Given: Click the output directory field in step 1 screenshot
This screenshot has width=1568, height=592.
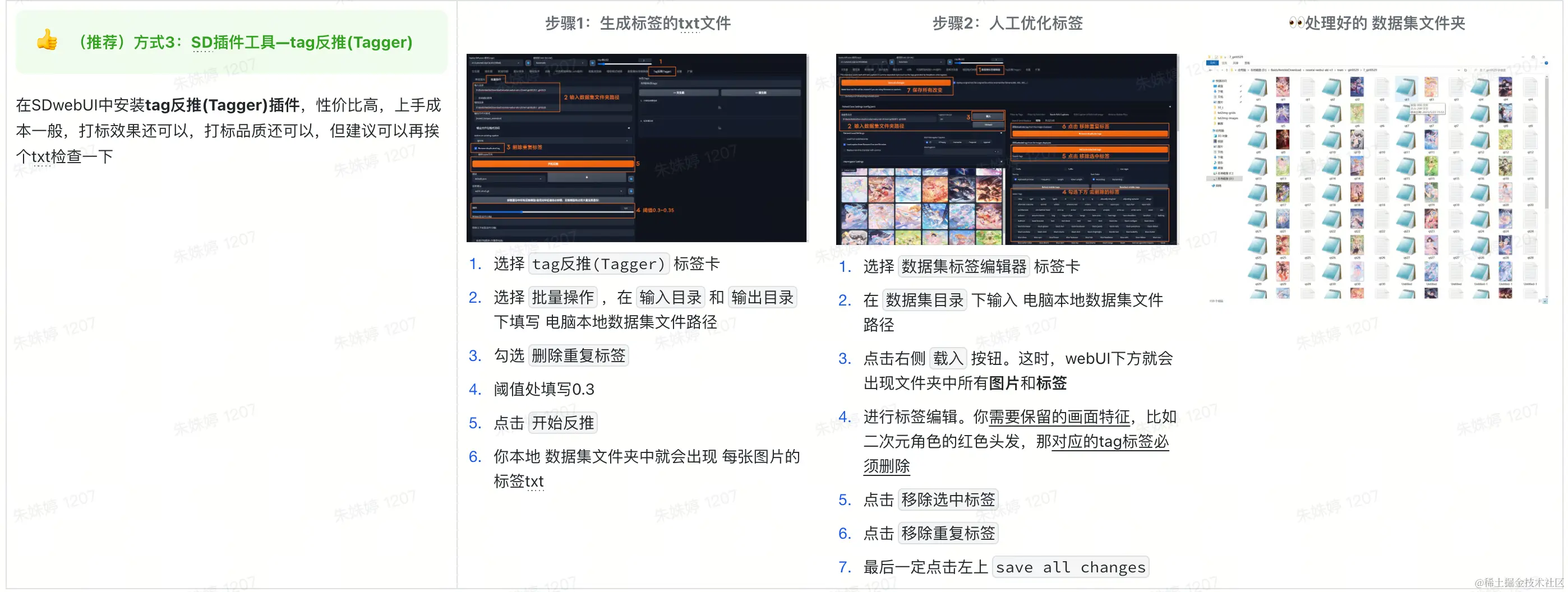Looking at the screenshot, I should pos(554,108).
